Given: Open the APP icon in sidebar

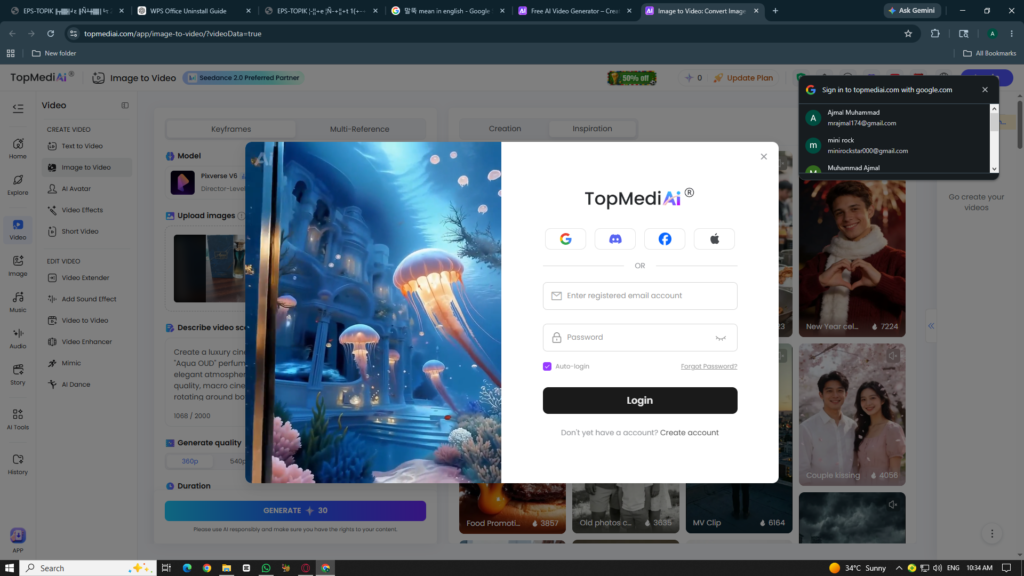Looking at the screenshot, I should tap(18, 539).
